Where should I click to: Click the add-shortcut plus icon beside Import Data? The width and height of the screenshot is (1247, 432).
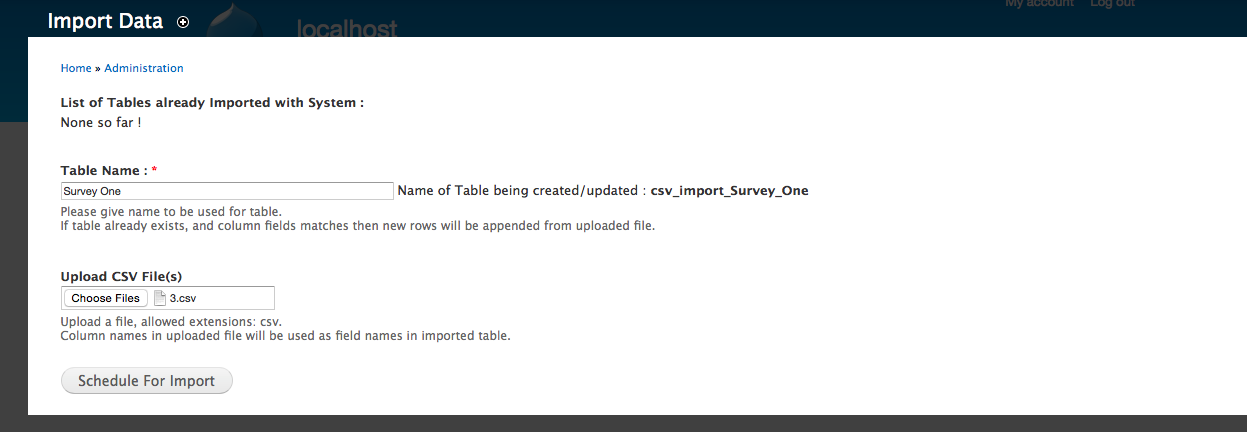click(183, 22)
